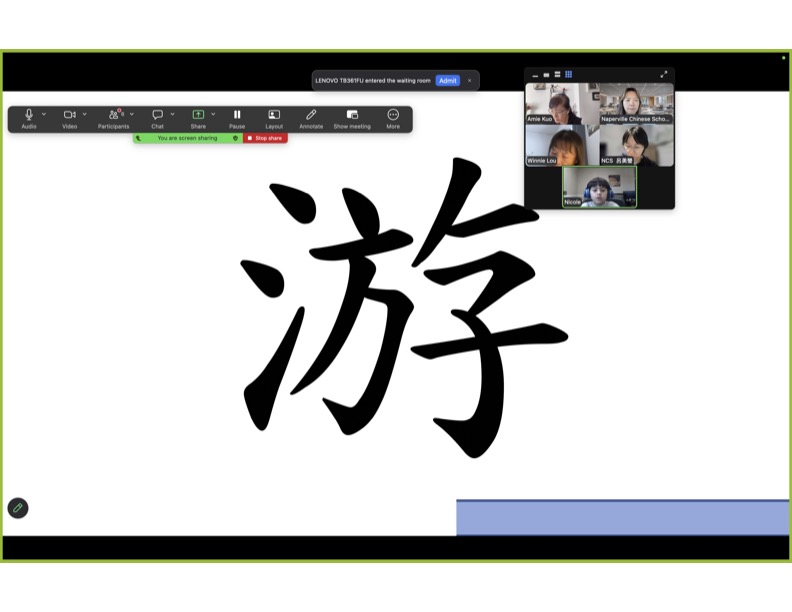Viewport: 792px width, 612px height.
Task: Select Winnie Lou's video tile
Action: pos(562,145)
